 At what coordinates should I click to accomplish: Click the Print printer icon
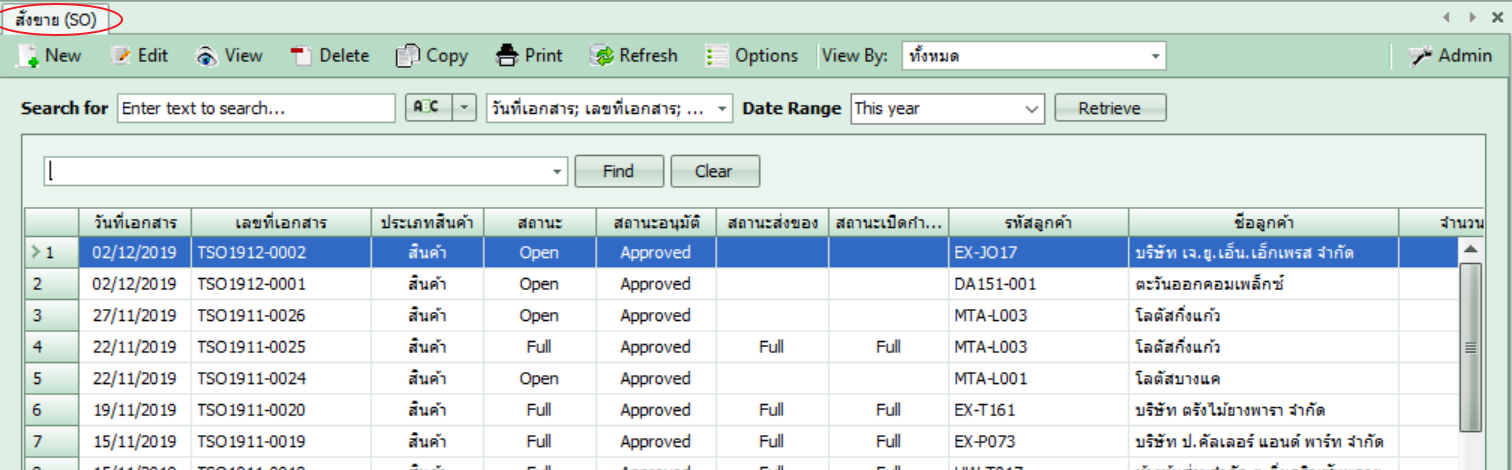click(x=508, y=56)
